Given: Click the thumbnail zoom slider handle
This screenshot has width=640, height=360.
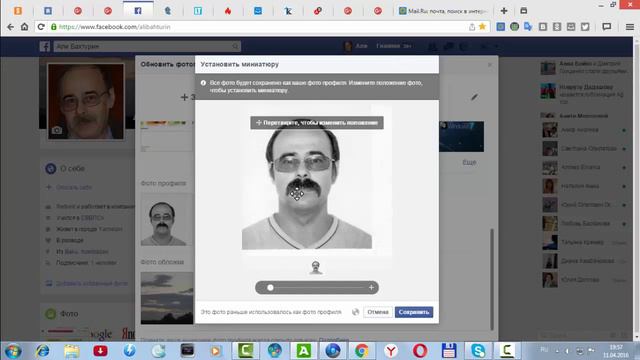Looking at the screenshot, I should [270, 287].
